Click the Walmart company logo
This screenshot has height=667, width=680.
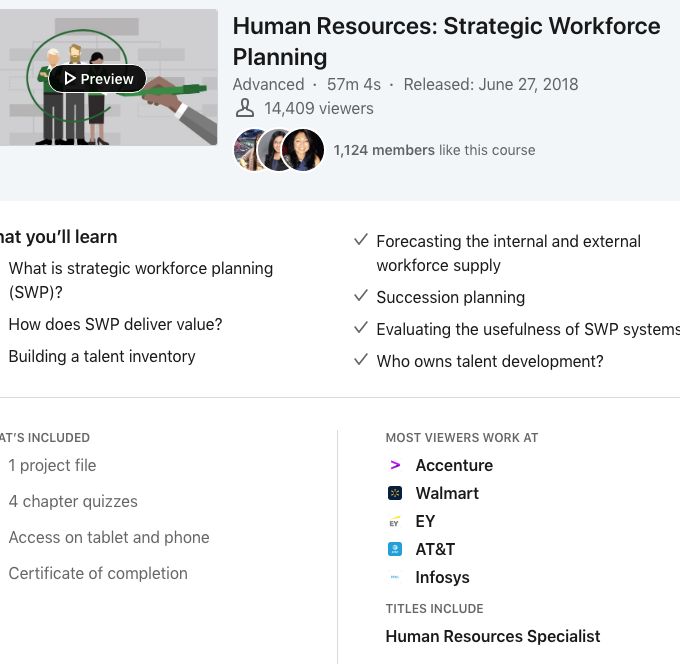pos(395,493)
